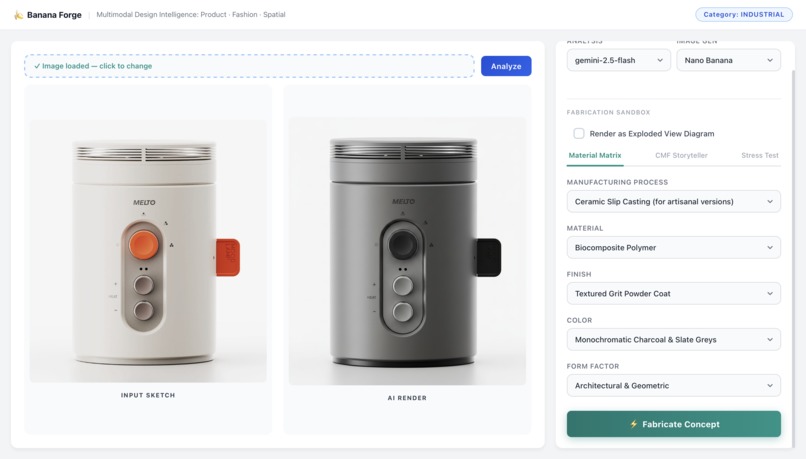Switch to the Material Matrix tab
Screen dimensions: 806x459
tap(595, 155)
